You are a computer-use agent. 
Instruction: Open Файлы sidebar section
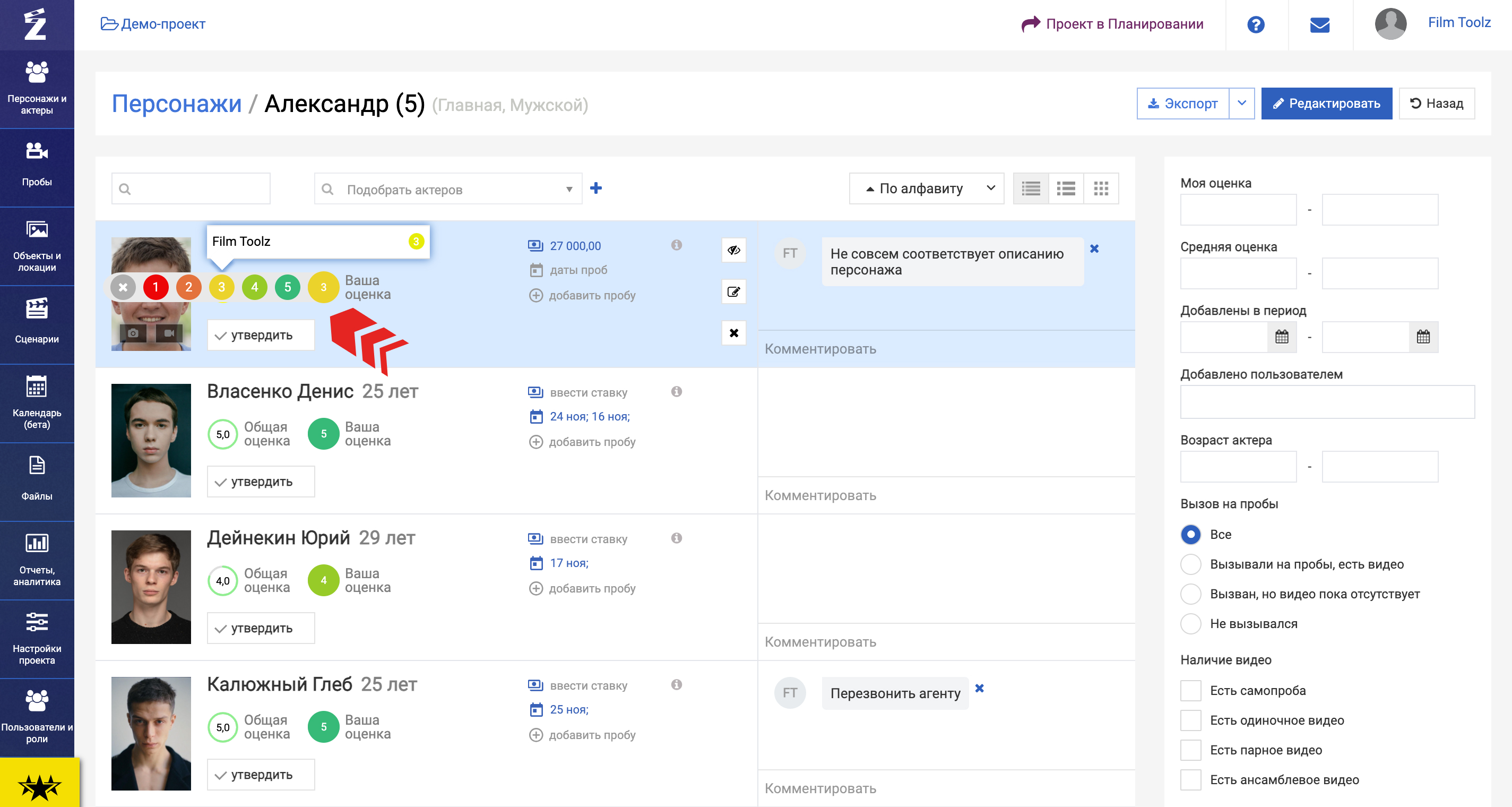pyautogui.click(x=37, y=482)
